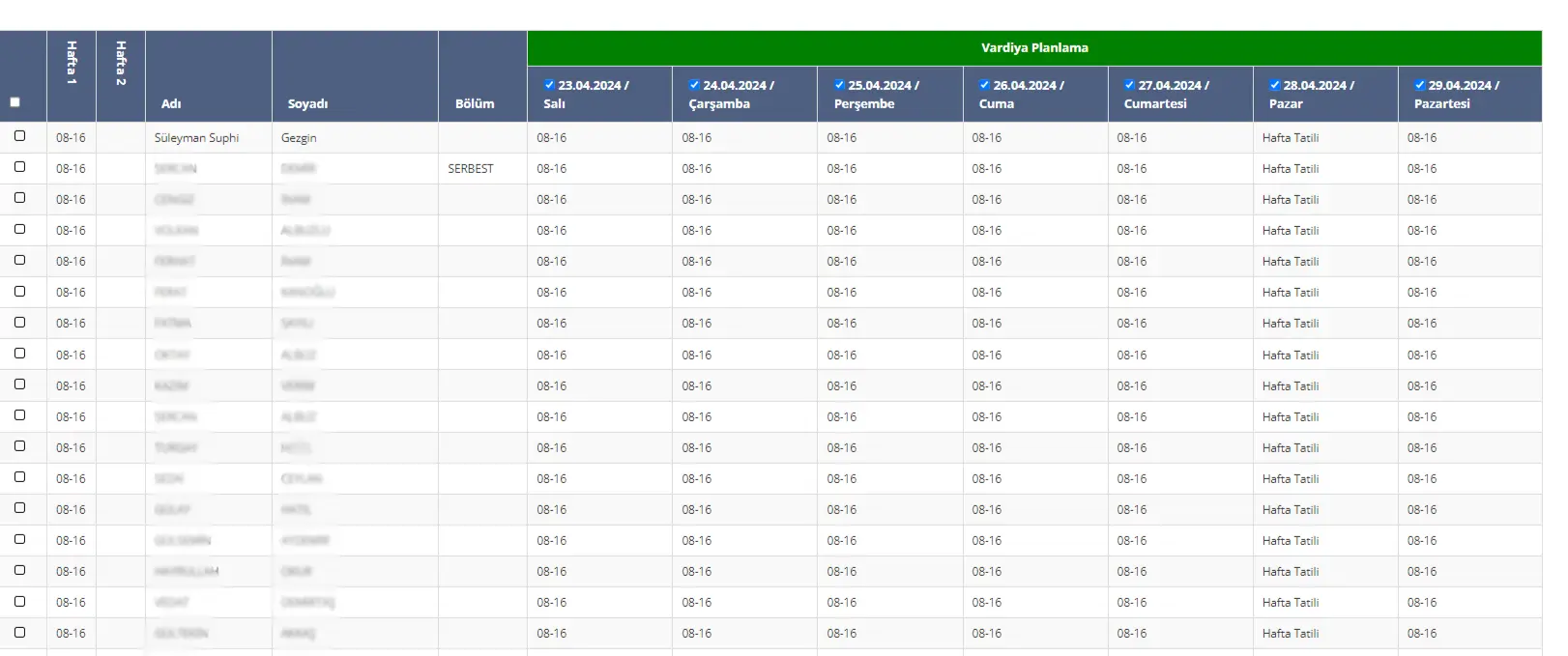The image size is (1568, 656).
Task: Click the 28.04.2024 / Pazar header label
Action: point(1311,95)
